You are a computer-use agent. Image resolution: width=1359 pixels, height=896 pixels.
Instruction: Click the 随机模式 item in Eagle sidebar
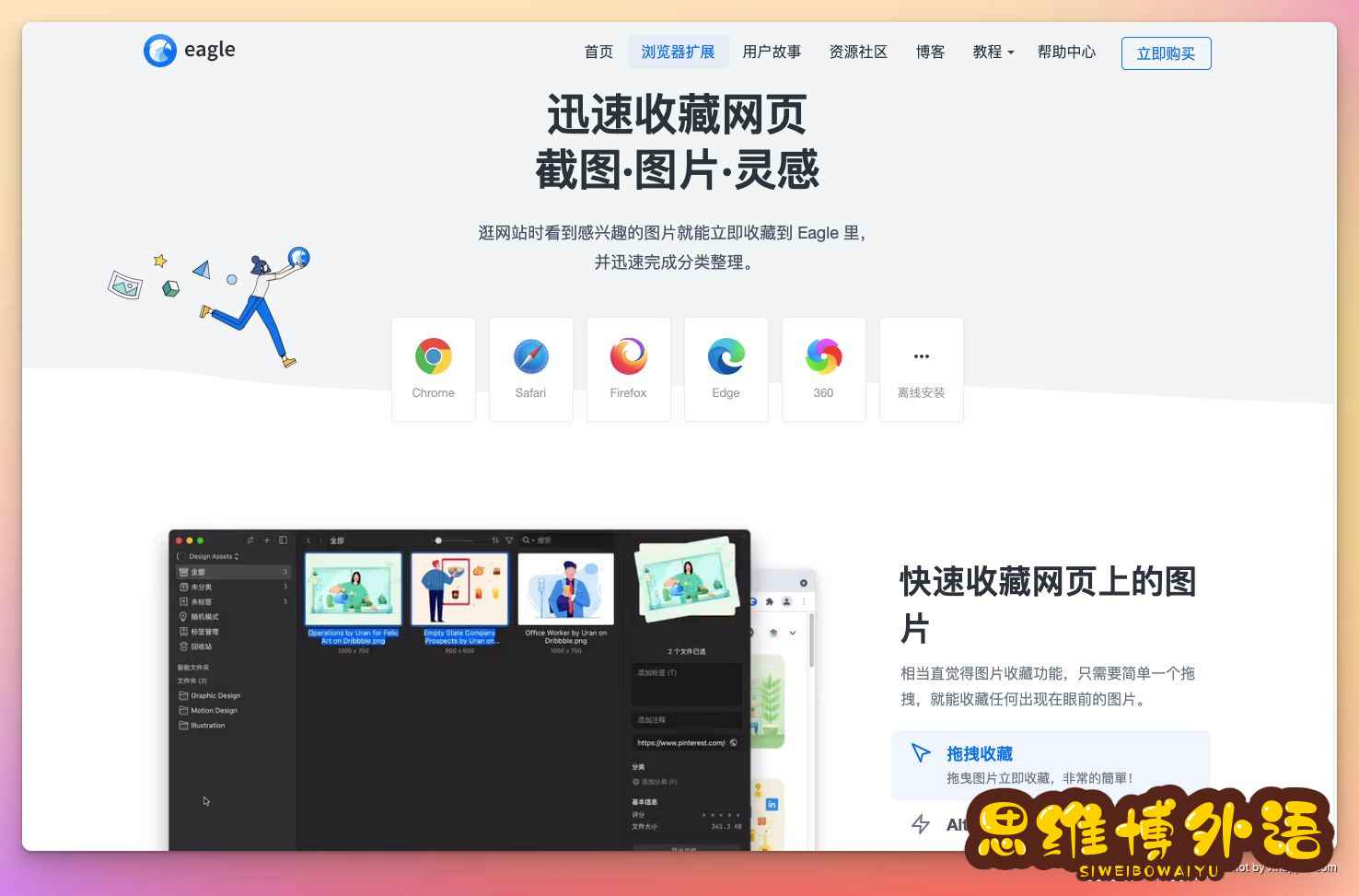[x=233, y=617]
